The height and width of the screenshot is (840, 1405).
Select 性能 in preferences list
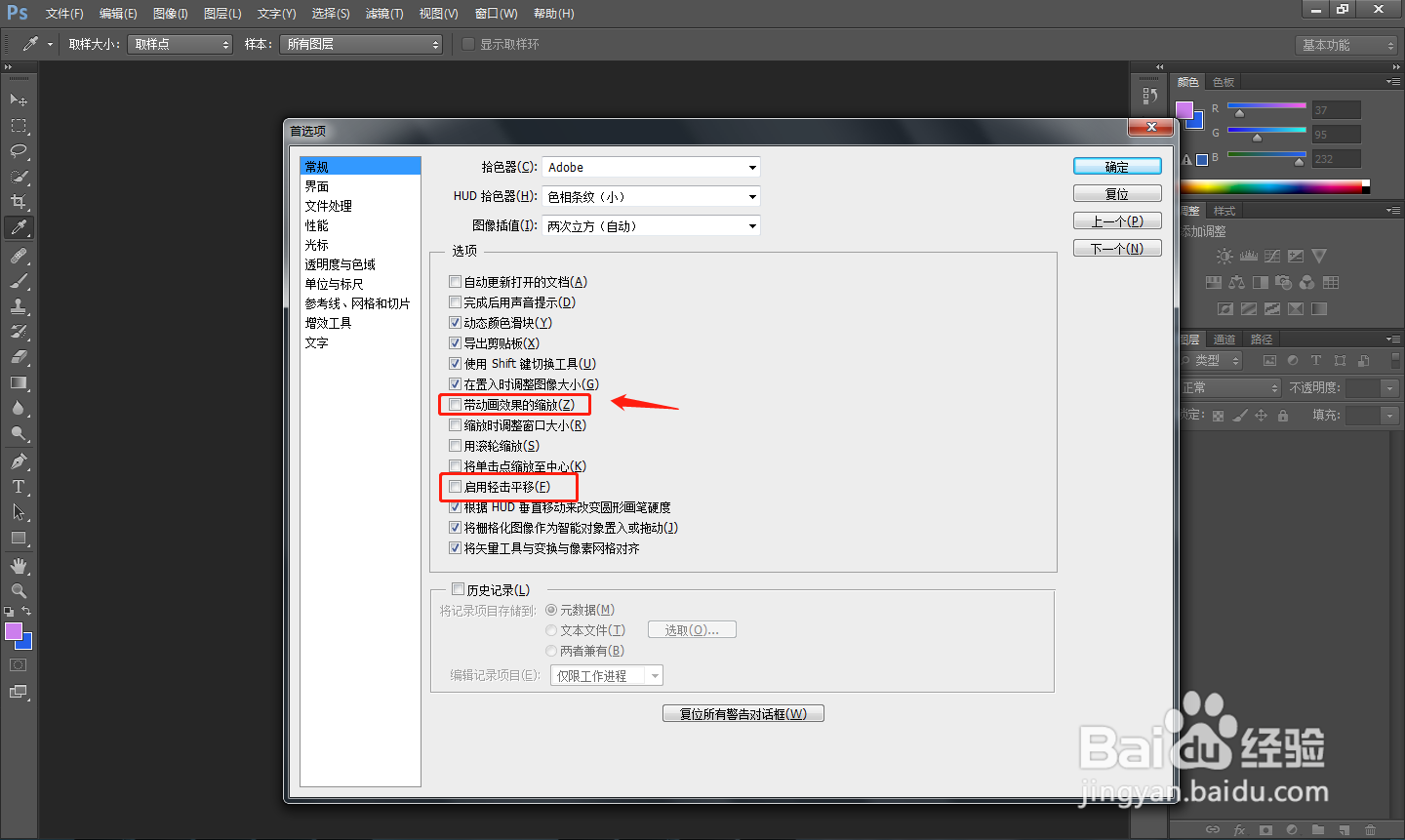coord(360,225)
